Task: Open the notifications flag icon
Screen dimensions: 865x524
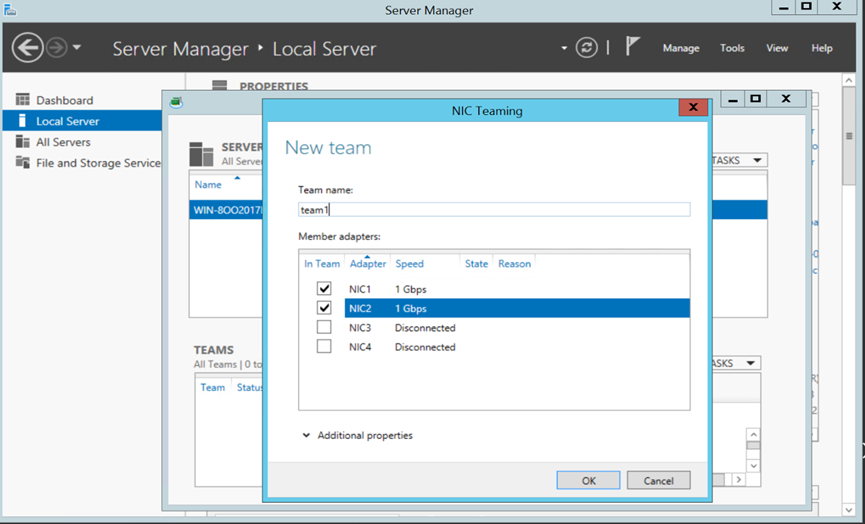Action: [x=632, y=46]
